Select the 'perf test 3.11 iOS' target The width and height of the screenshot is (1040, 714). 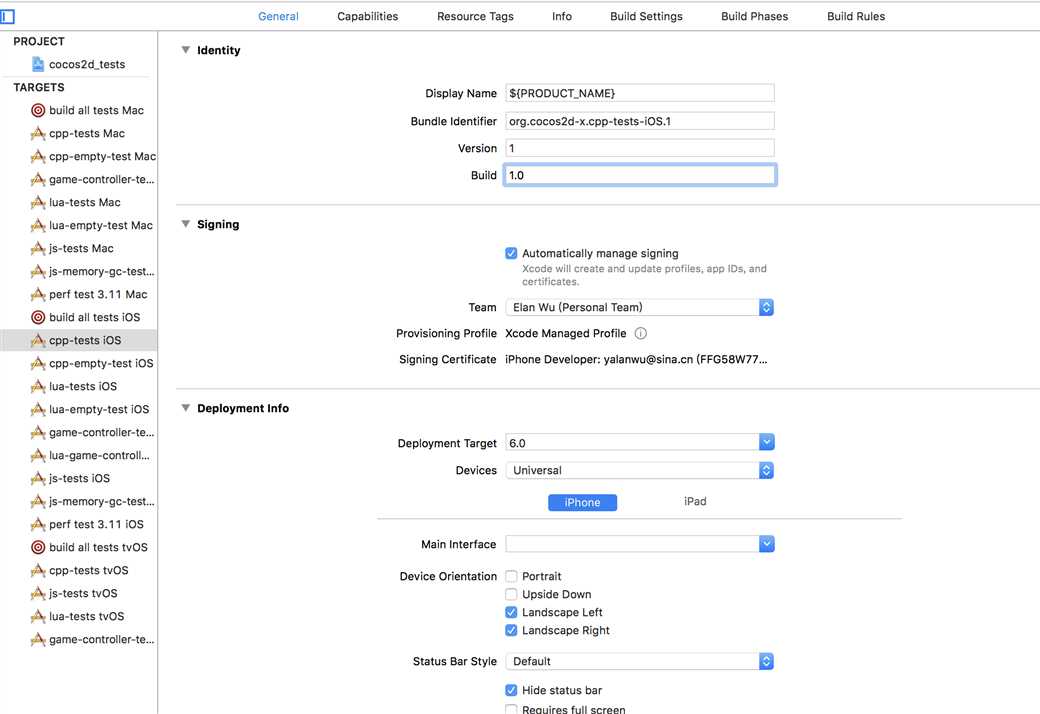(x=78, y=524)
